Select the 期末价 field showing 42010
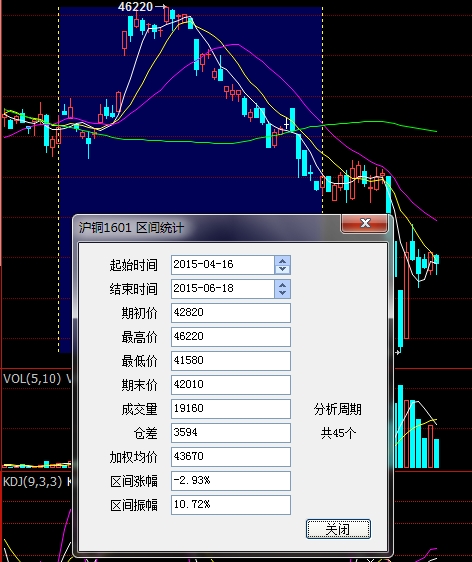Viewport: 472px width, 562px height. pos(231,385)
